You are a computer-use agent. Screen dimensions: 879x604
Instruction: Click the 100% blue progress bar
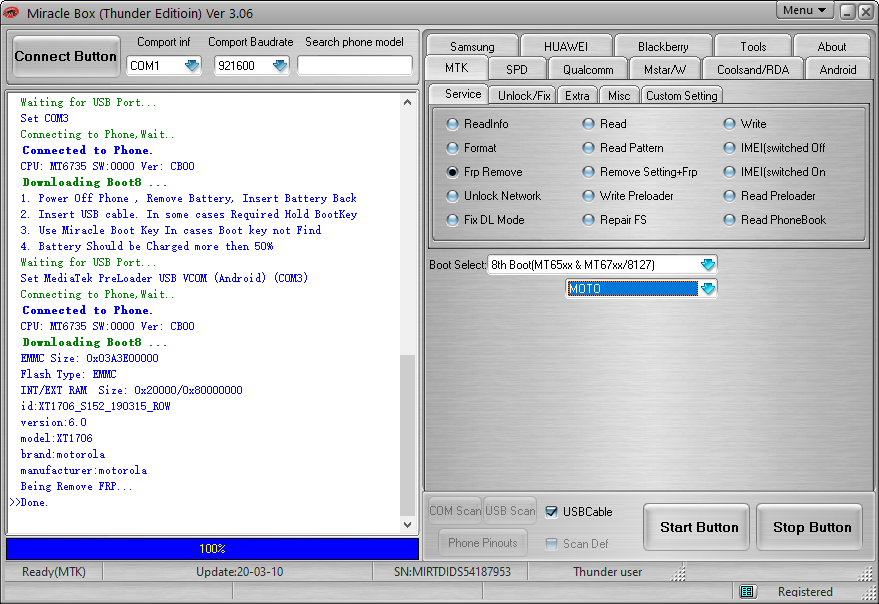[x=212, y=549]
